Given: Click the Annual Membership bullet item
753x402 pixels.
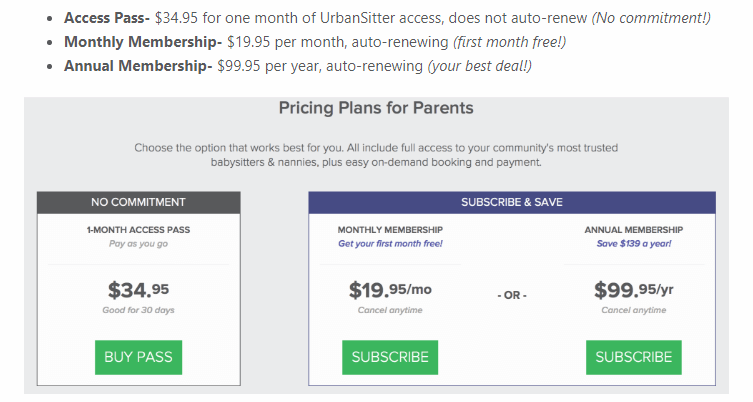Looking at the screenshot, I should [298, 66].
